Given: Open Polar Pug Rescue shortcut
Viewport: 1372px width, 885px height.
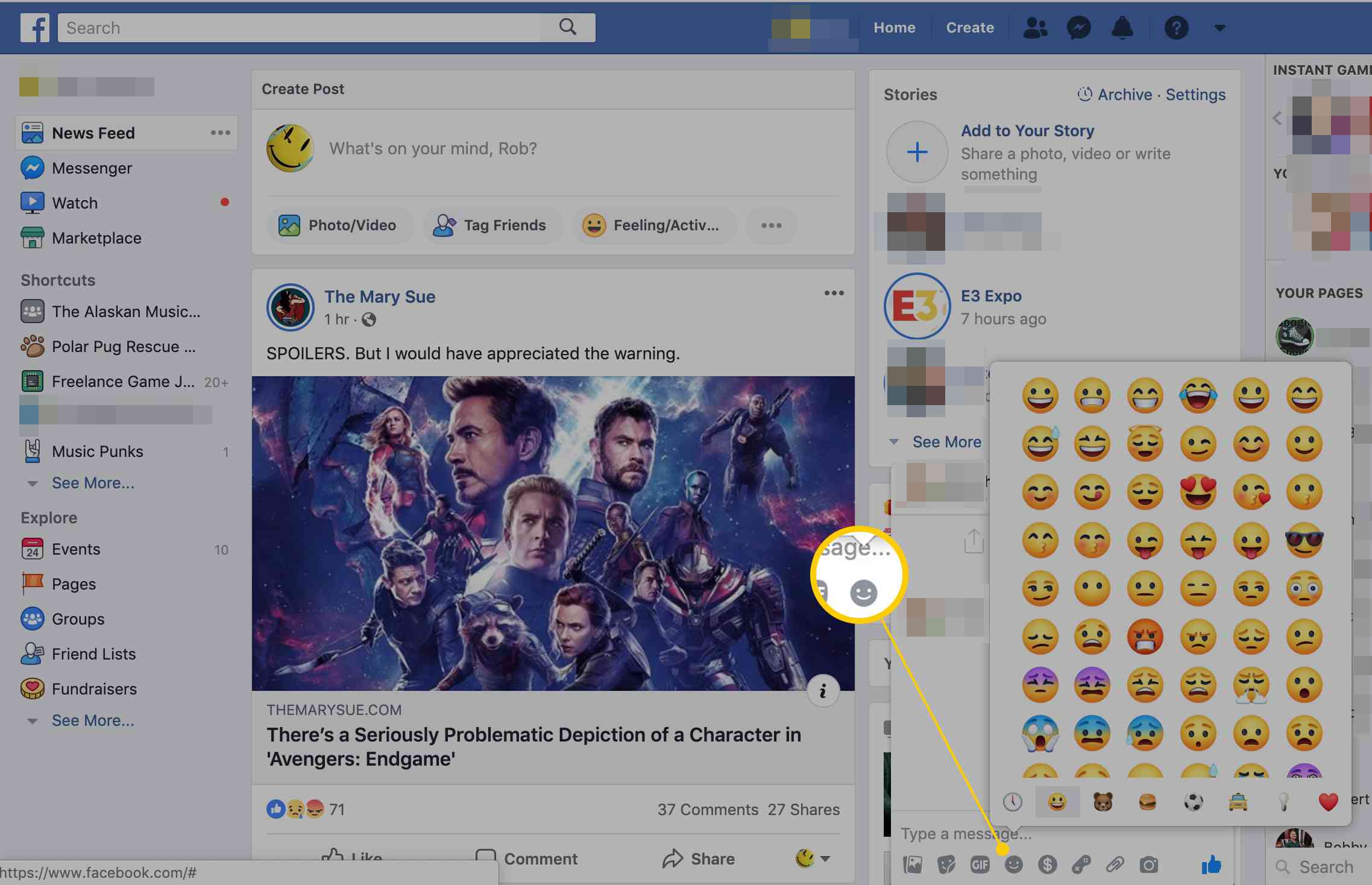Looking at the screenshot, I should click(123, 346).
